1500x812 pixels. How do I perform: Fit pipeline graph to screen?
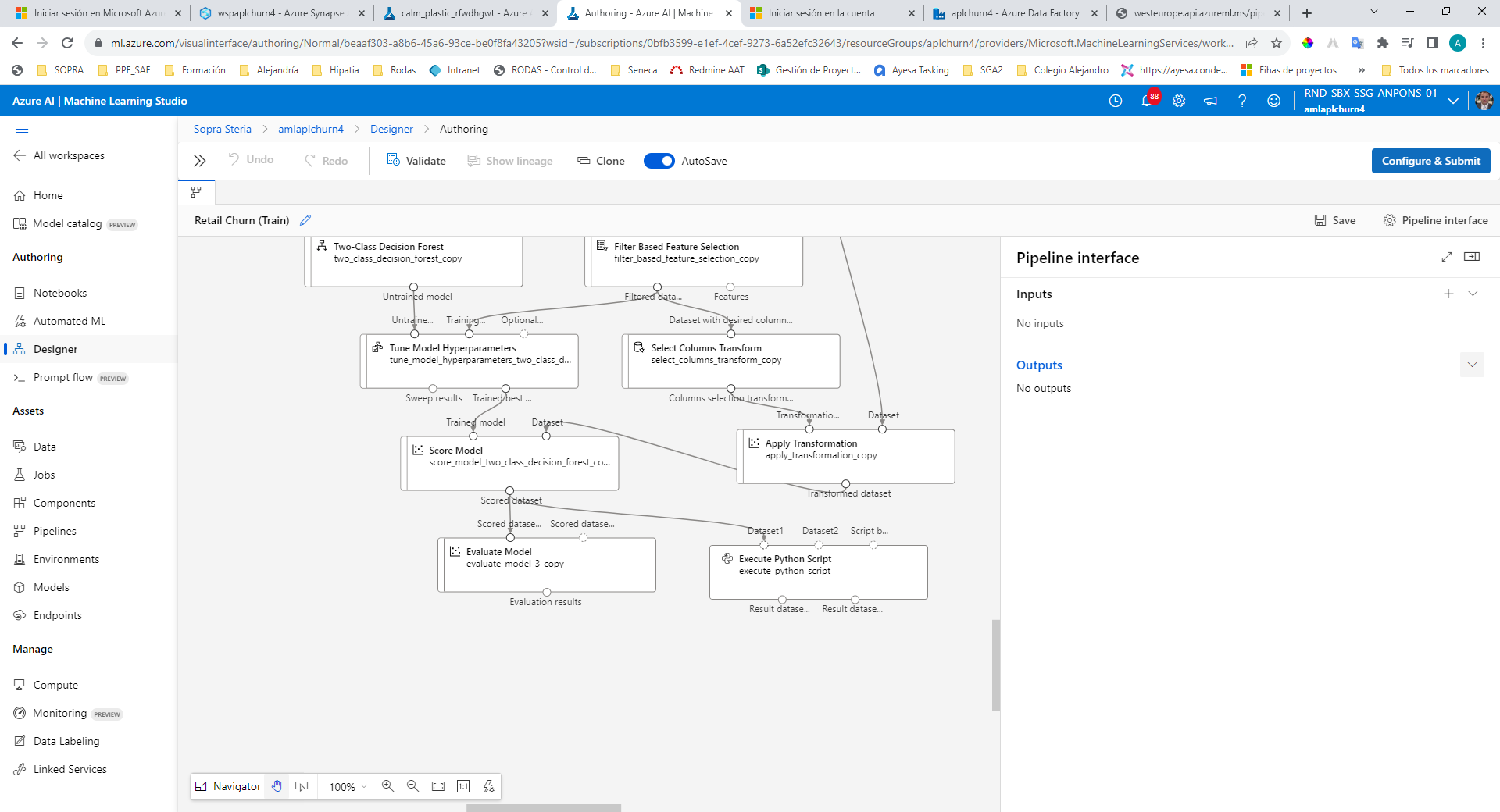click(x=438, y=786)
